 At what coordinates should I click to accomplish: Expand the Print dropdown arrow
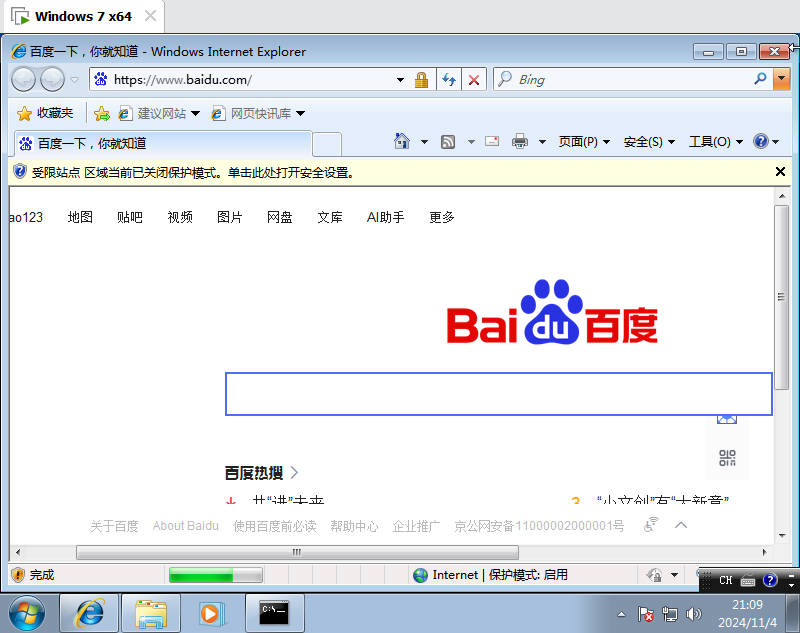[542, 142]
